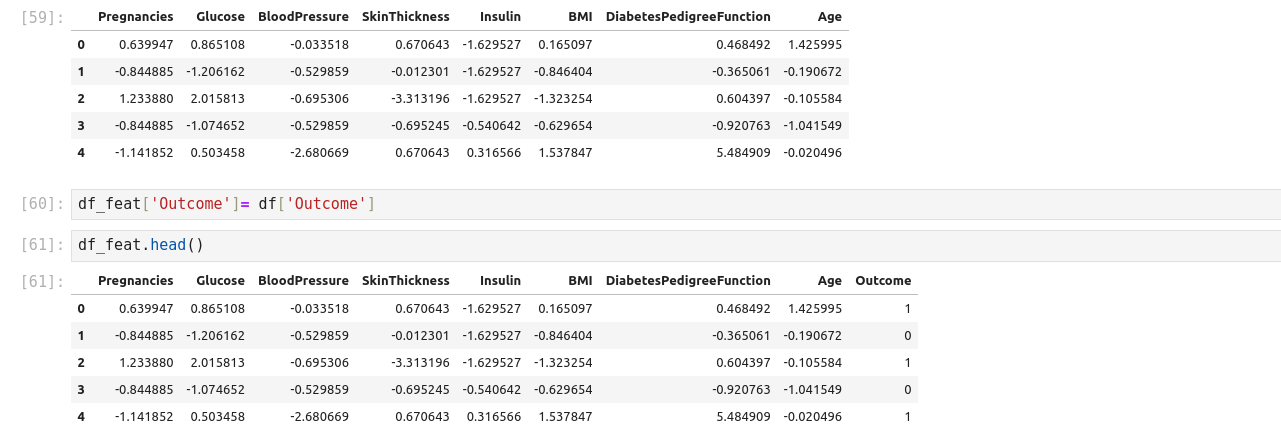Click BMI header in the bottom table
1281x448 pixels.
579,281
